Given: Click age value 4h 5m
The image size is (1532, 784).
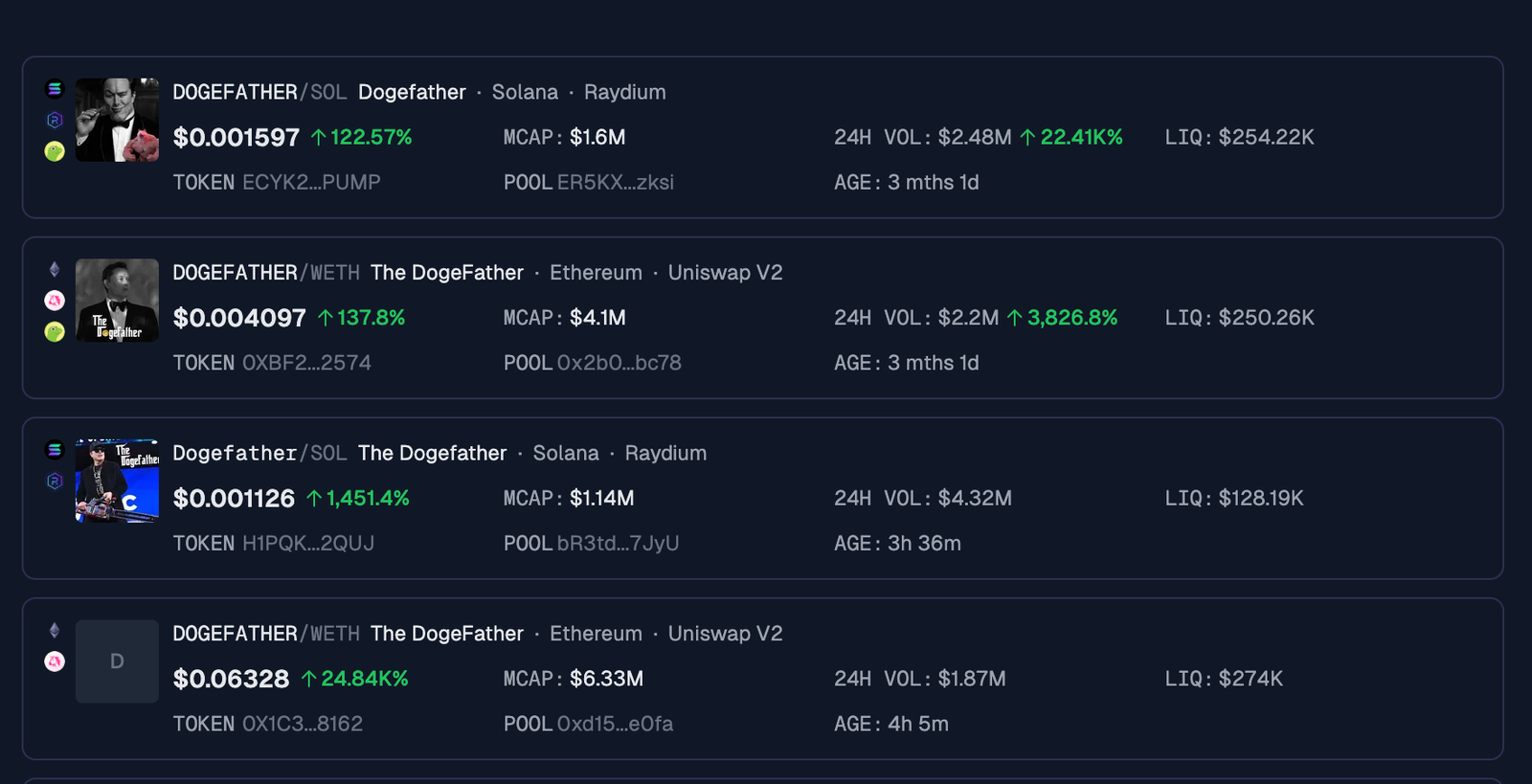Looking at the screenshot, I should coord(918,724).
